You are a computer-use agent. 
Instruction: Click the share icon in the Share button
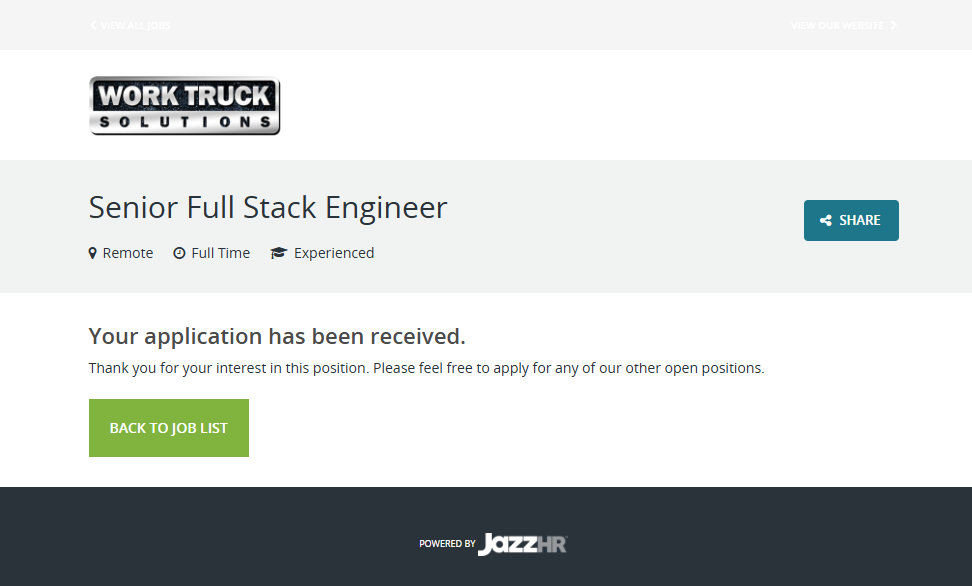click(825, 221)
